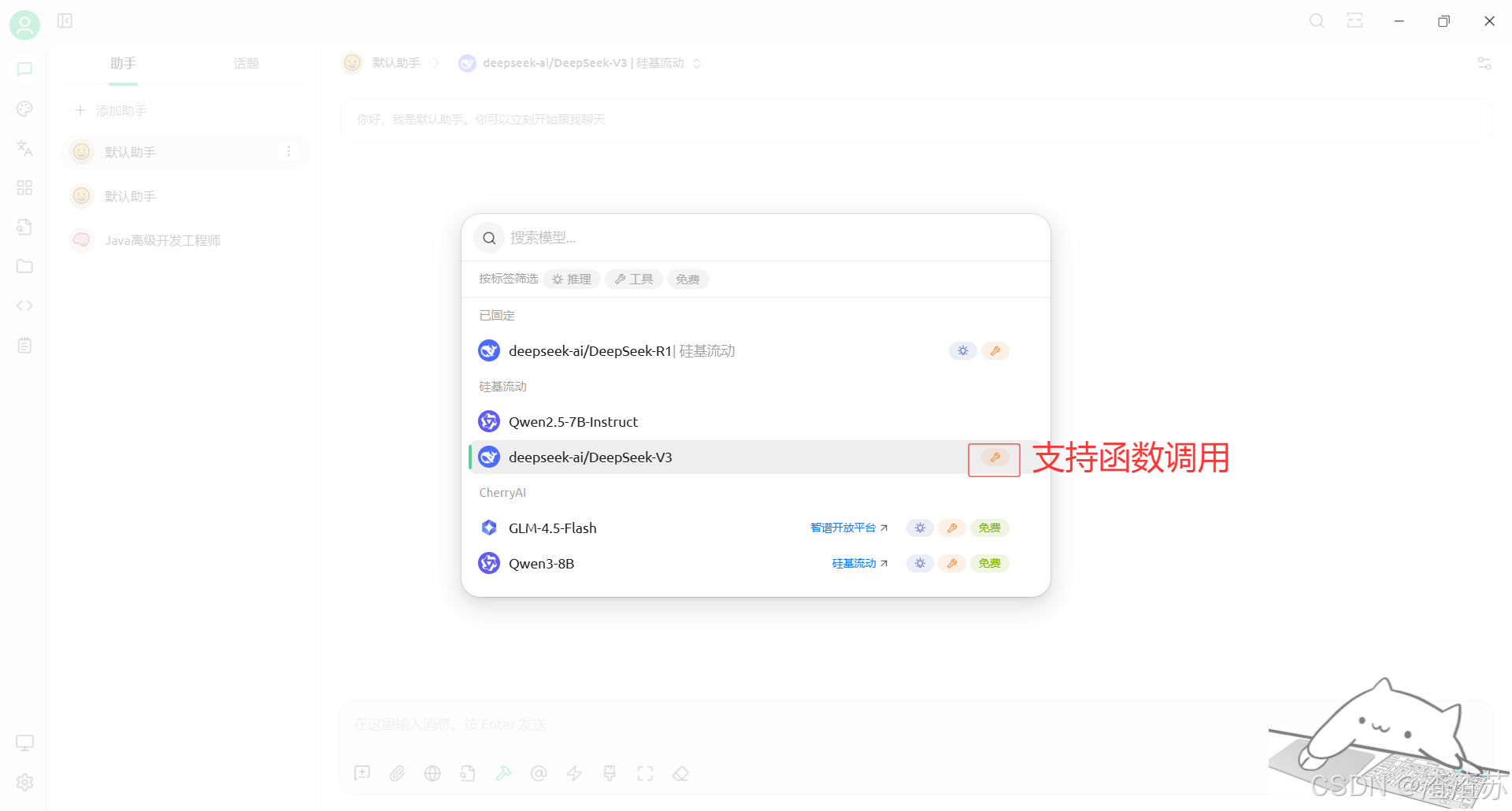
Task: Click the MCP tools hammer icon
Action: point(503,773)
